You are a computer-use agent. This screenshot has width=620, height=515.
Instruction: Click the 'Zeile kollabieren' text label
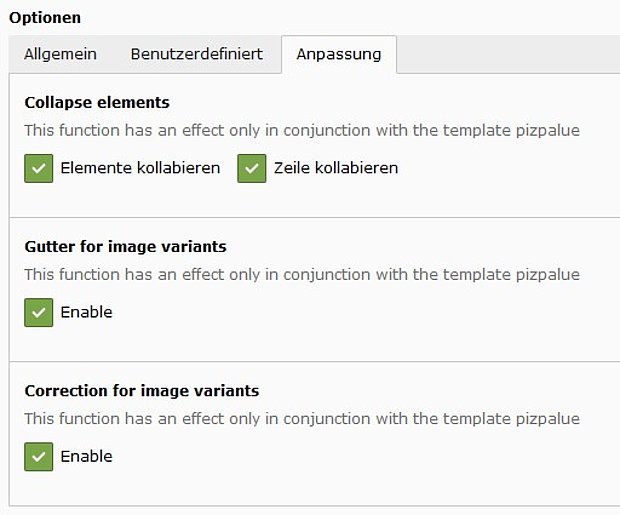pyautogui.click(x=336, y=168)
